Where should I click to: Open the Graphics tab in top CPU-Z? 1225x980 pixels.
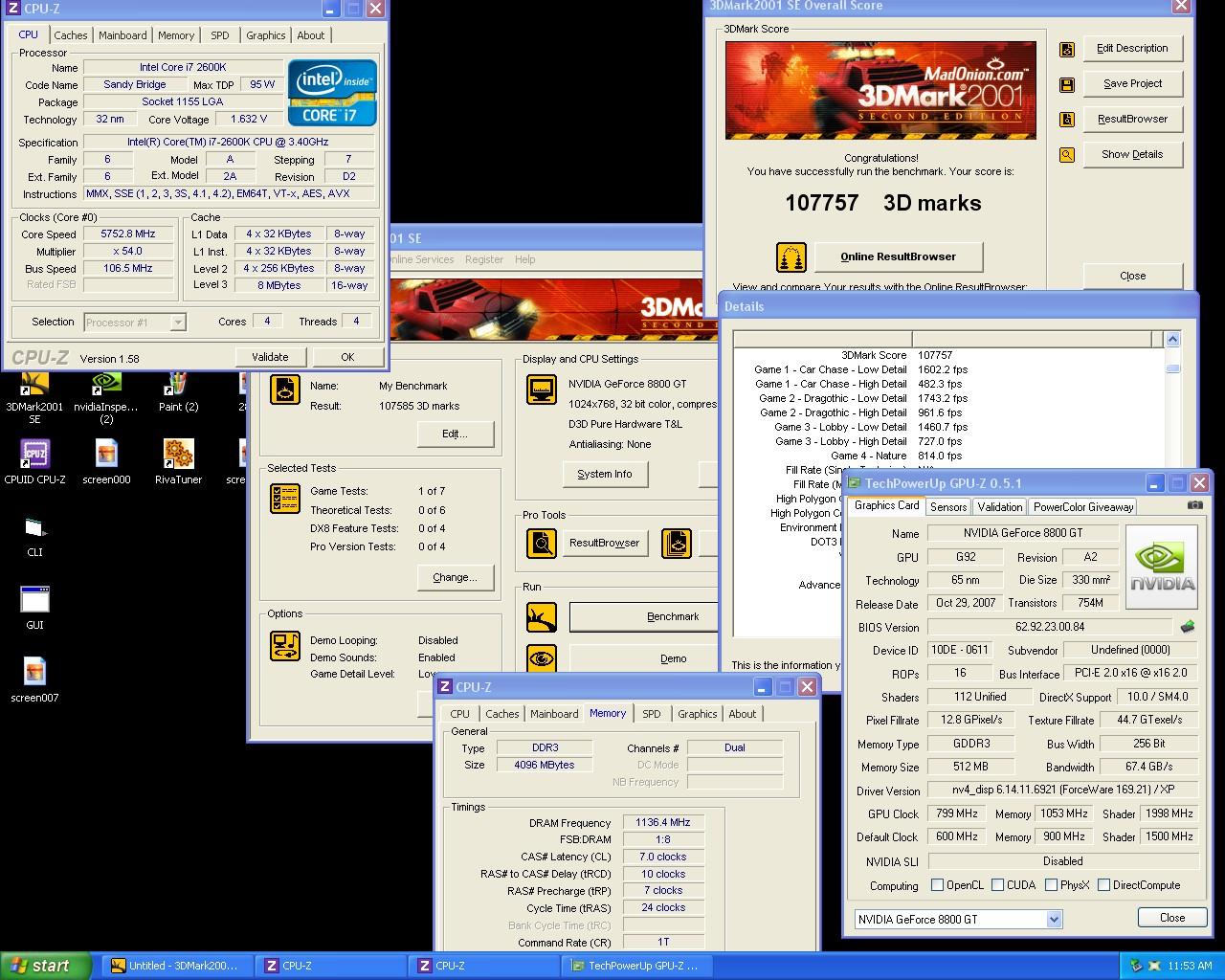[266, 35]
